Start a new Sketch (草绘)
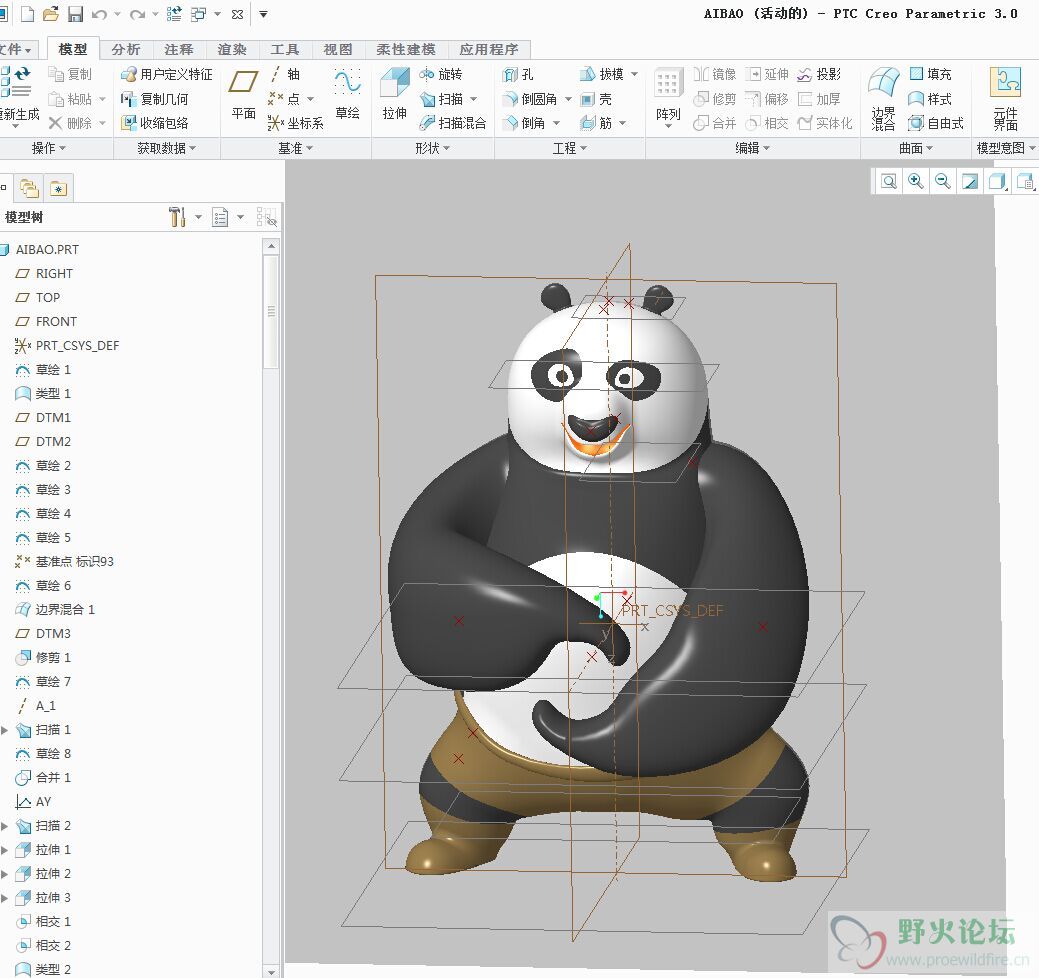1039x978 pixels. pyautogui.click(x=347, y=94)
